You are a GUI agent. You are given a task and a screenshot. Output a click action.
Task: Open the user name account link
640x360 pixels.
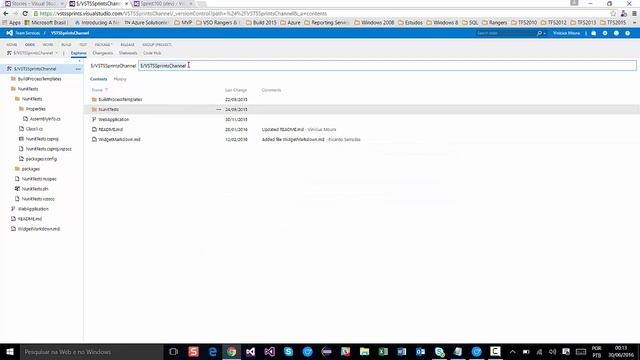click(x=566, y=33)
